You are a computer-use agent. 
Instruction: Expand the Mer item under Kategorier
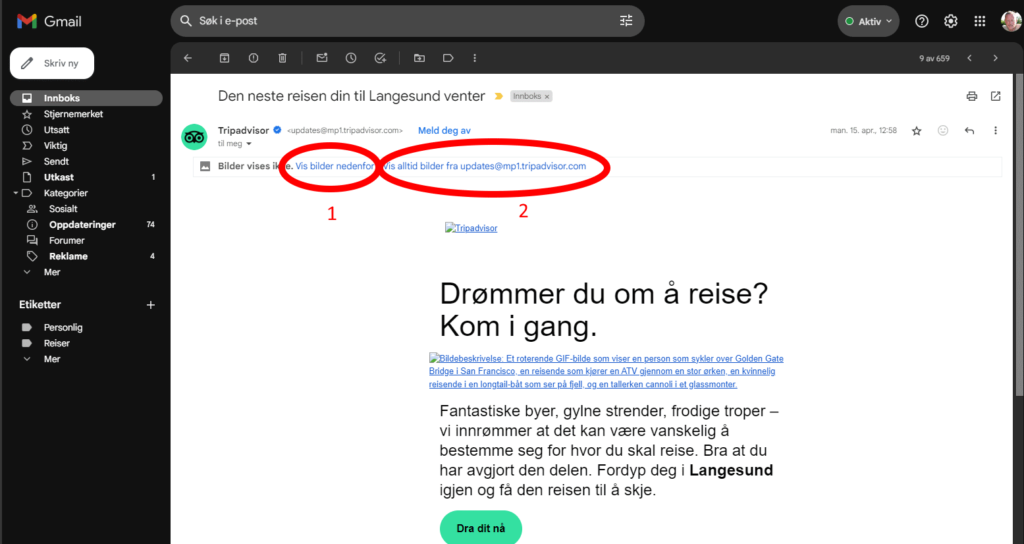(52, 271)
